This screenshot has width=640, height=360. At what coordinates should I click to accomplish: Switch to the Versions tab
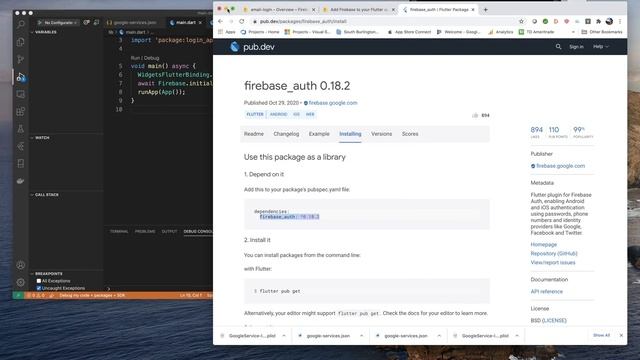click(382, 134)
